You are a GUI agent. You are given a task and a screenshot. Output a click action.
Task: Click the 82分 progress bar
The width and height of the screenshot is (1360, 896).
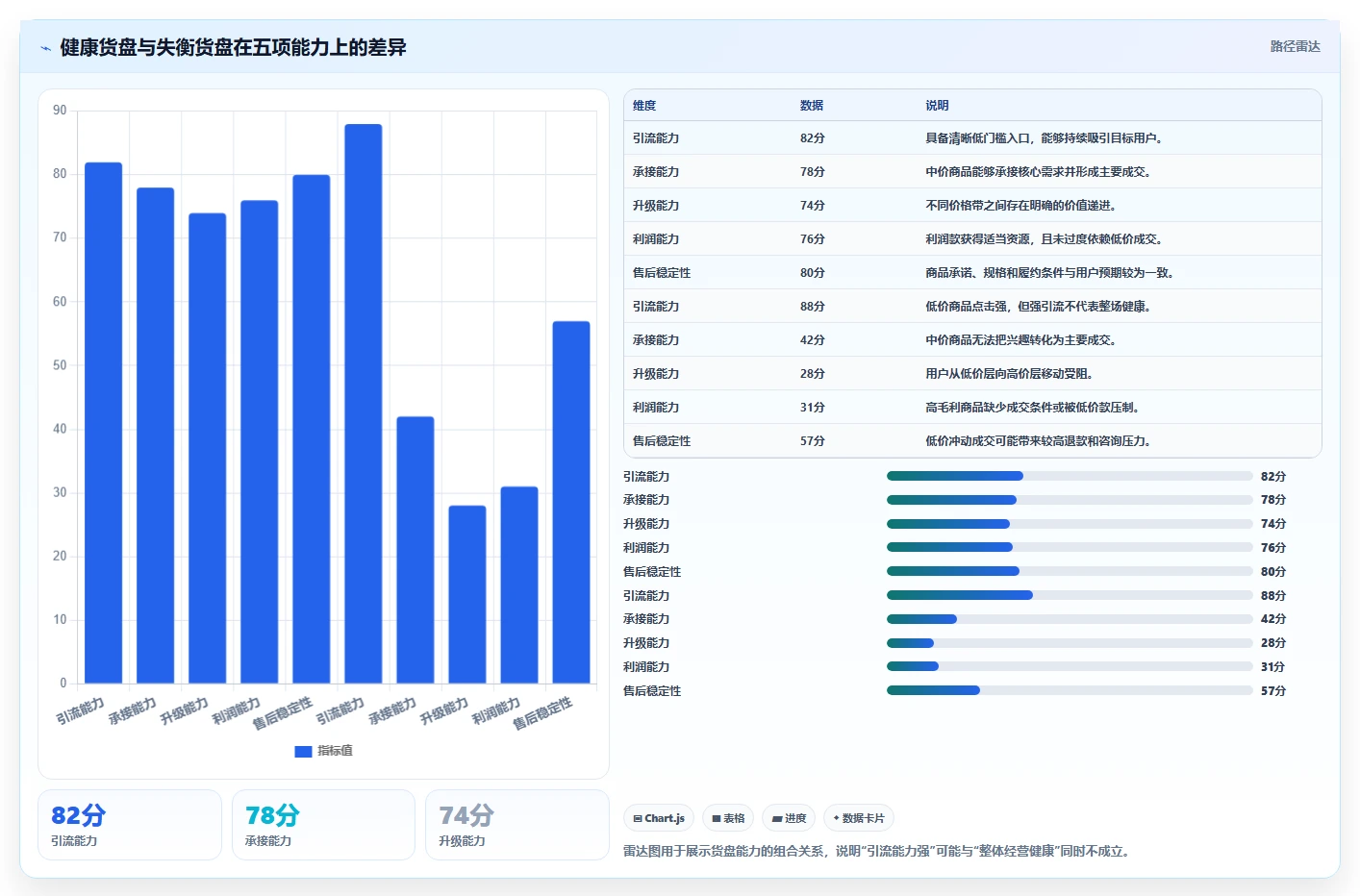coord(1070,476)
